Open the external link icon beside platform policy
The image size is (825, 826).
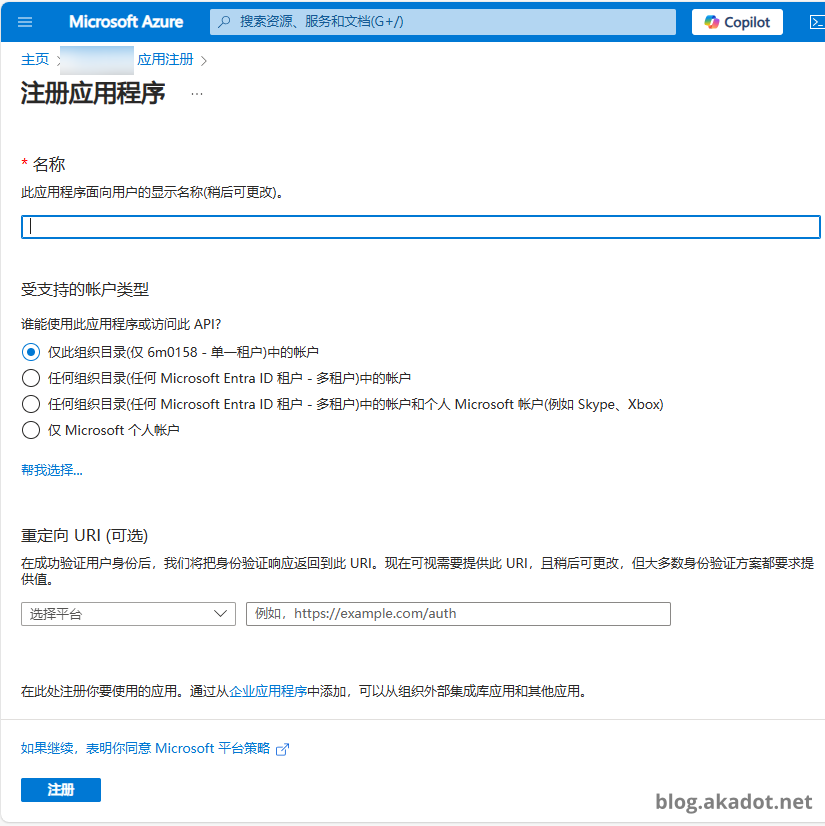282,749
